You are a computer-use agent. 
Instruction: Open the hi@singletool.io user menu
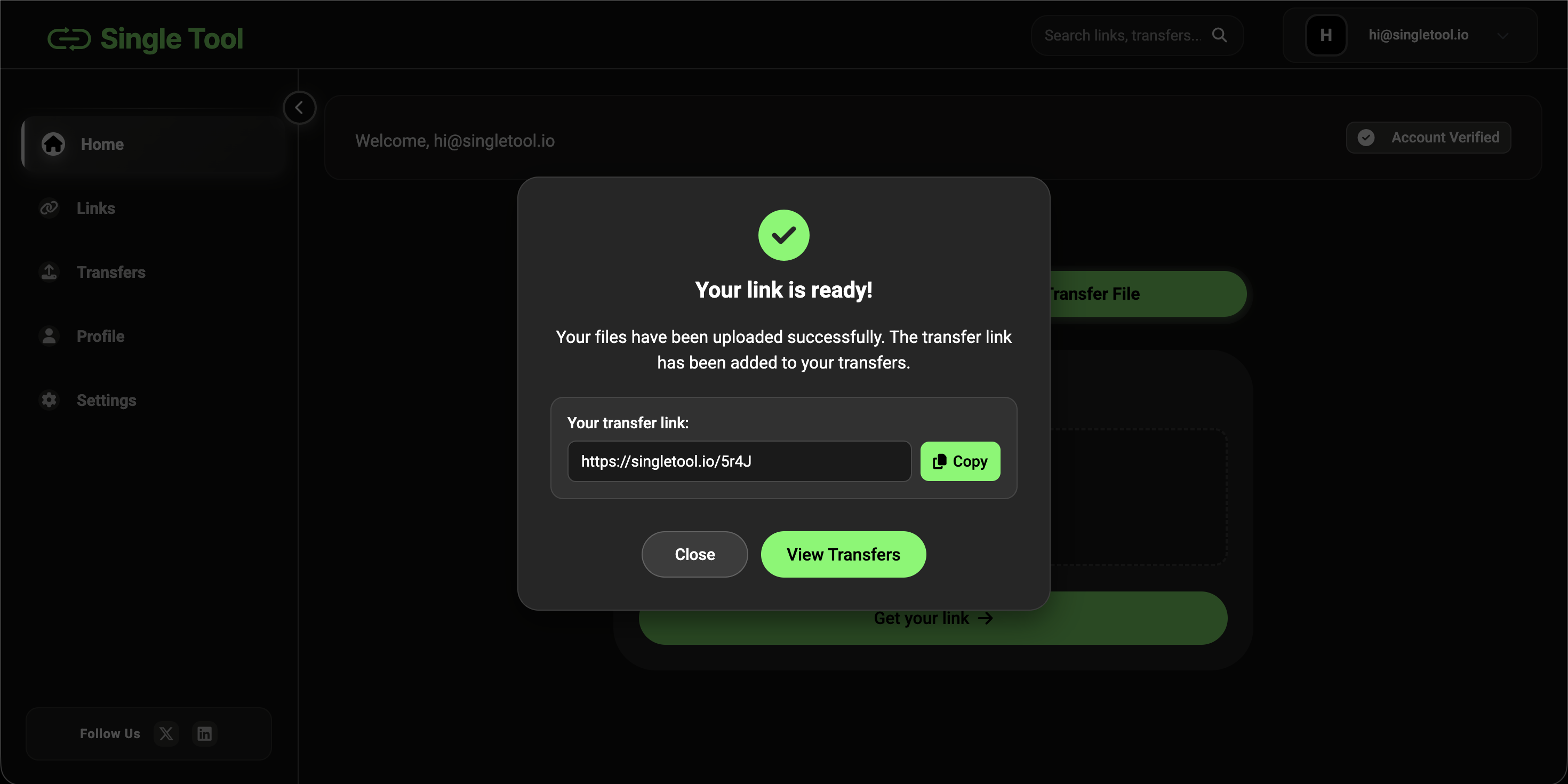(x=1418, y=35)
